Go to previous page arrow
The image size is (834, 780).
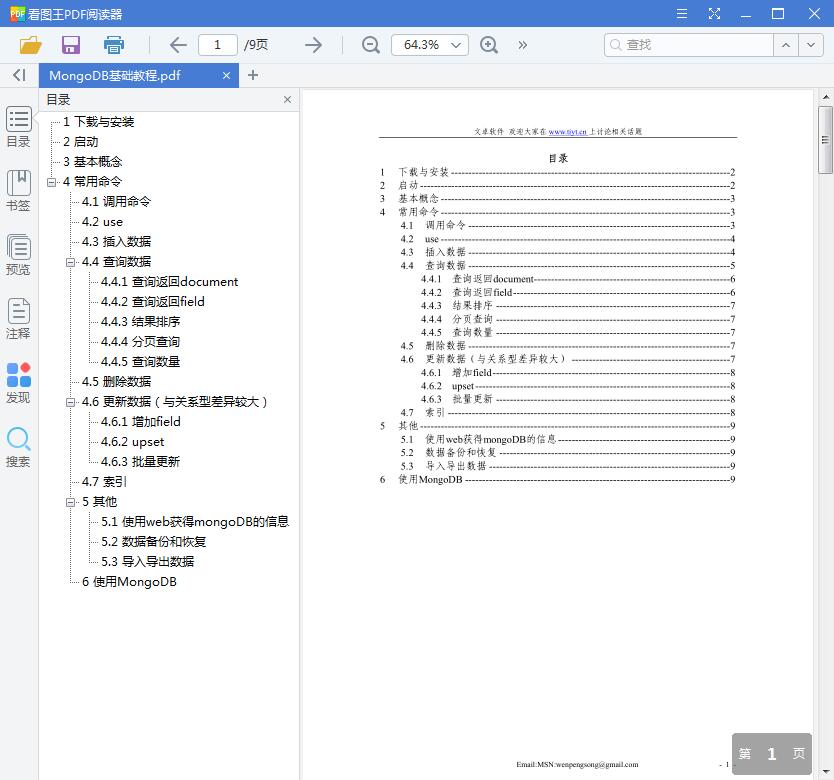point(178,45)
